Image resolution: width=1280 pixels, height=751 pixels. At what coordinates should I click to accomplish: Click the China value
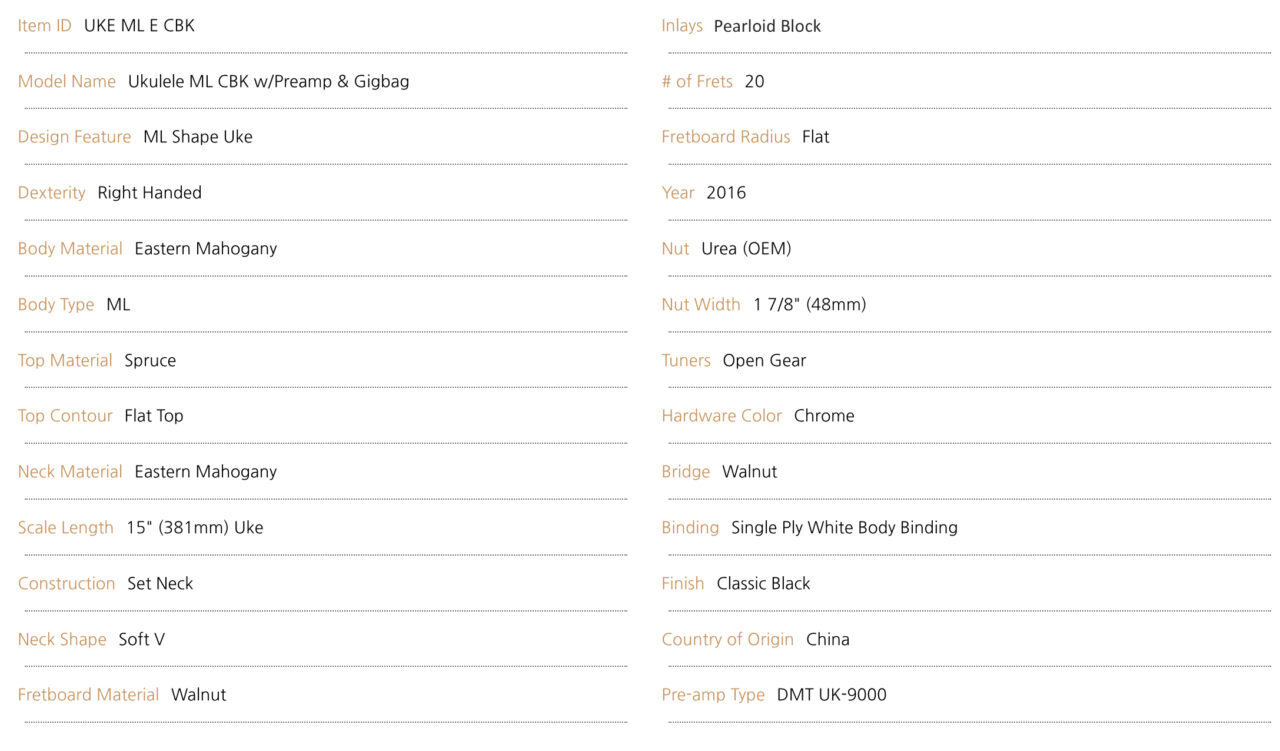[x=828, y=640]
